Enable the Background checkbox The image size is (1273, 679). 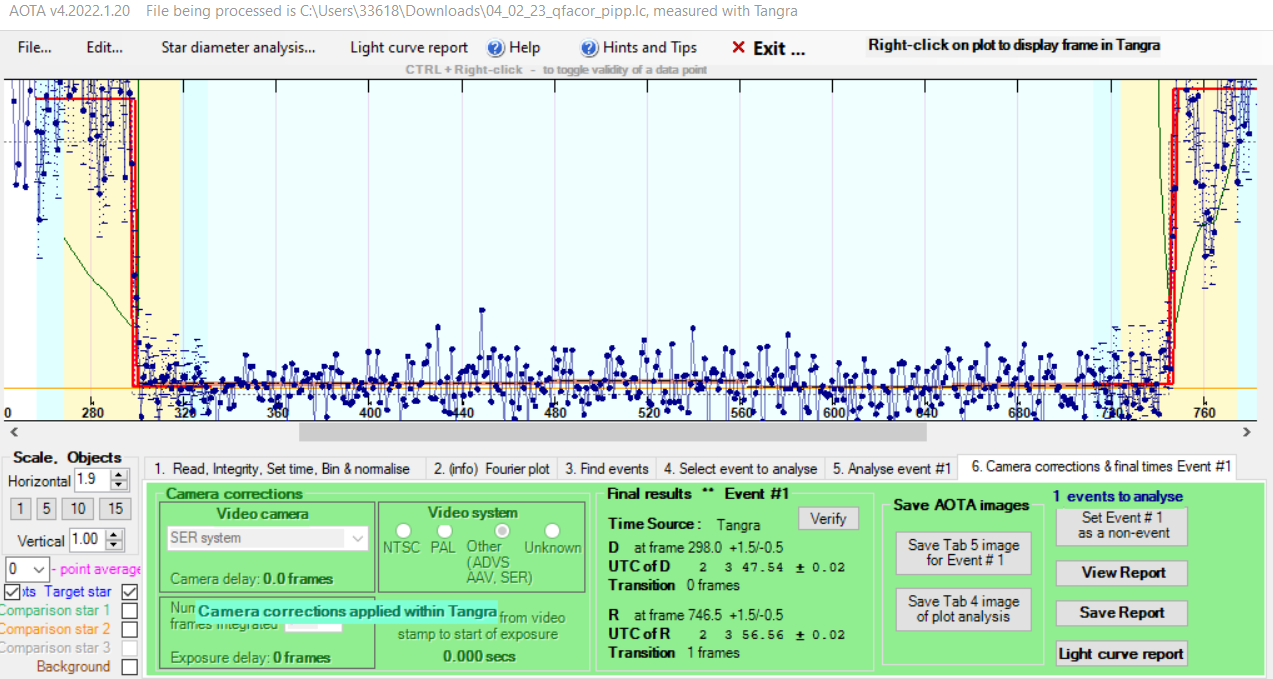129,667
